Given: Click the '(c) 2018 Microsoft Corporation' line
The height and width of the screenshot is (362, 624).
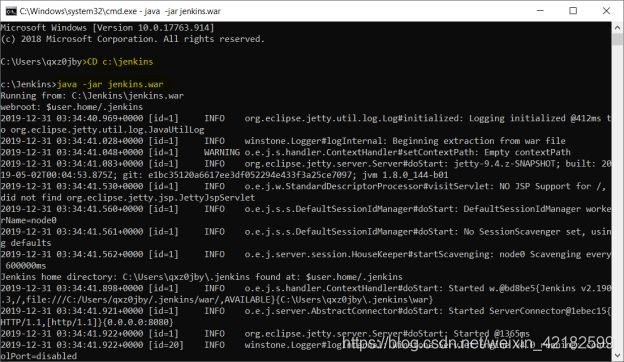Looking at the screenshot, I should [x=133, y=39].
